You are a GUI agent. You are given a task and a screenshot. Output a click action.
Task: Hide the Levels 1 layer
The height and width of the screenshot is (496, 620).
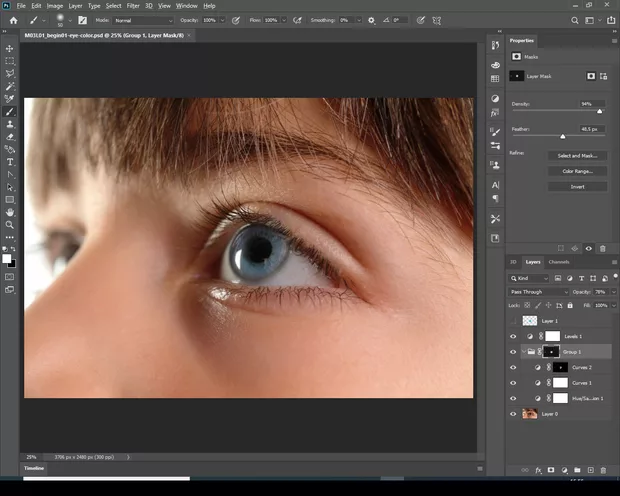click(x=513, y=336)
